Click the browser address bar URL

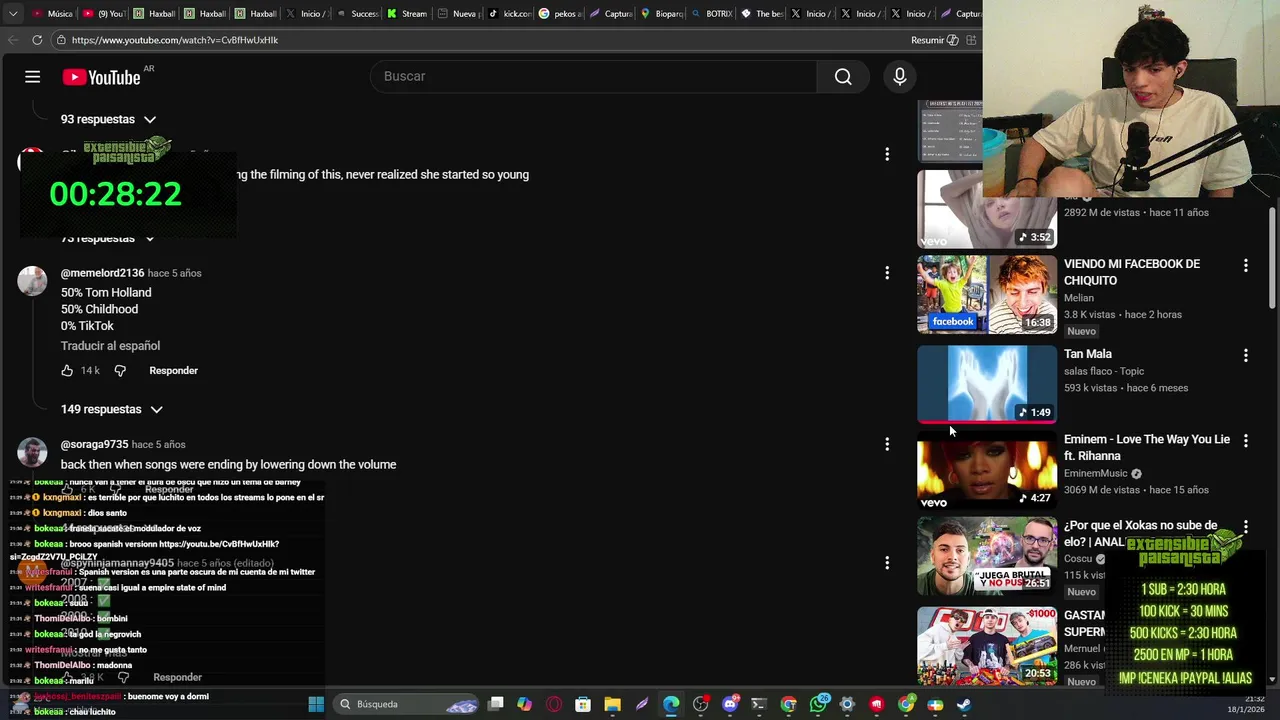click(x=175, y=40)
